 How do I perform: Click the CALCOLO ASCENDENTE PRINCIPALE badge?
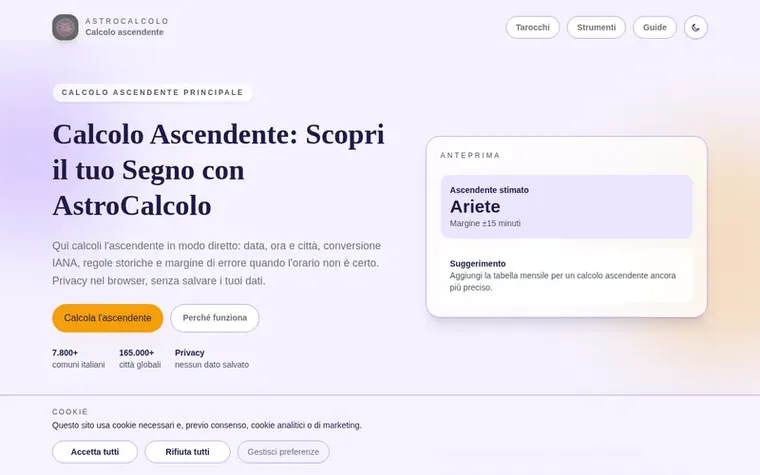click(152, 93)
